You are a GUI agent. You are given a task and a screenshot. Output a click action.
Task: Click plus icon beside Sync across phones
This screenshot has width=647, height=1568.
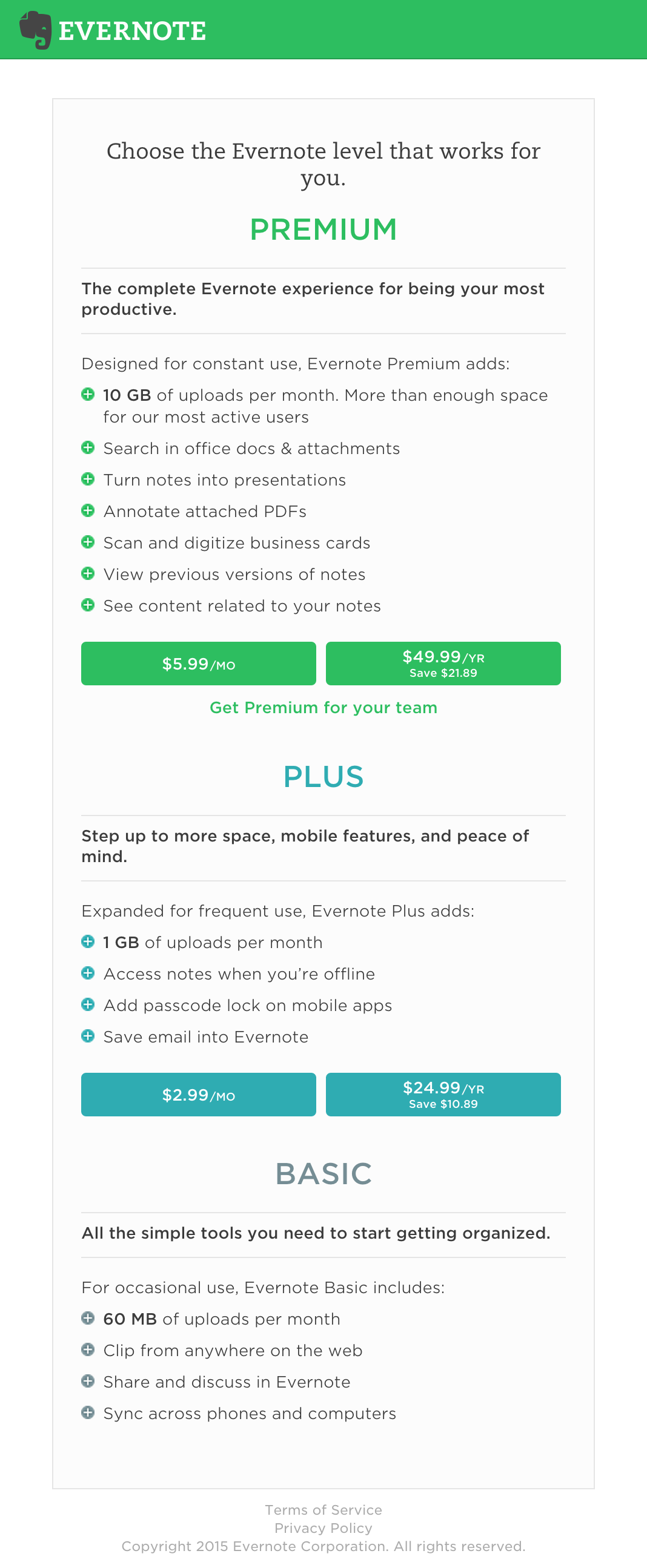click(88, 1413)
